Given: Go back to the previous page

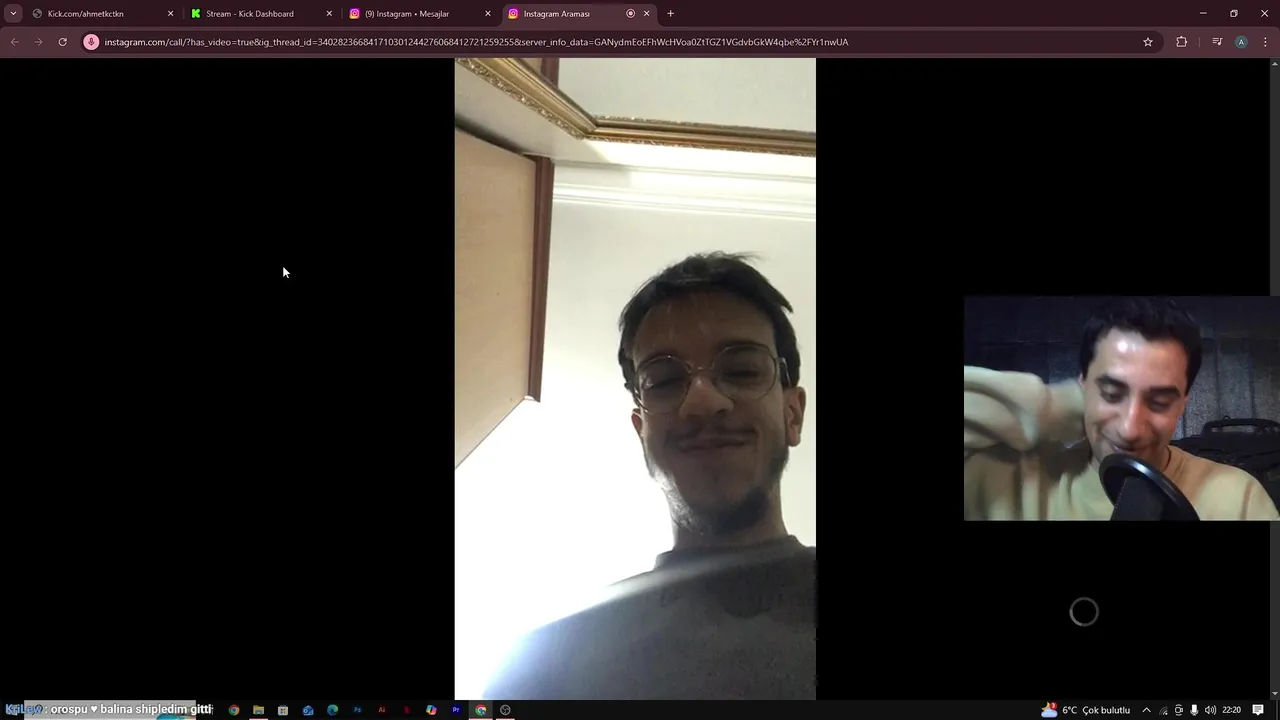Looking at the screenshot, I should tap(14, 42).
